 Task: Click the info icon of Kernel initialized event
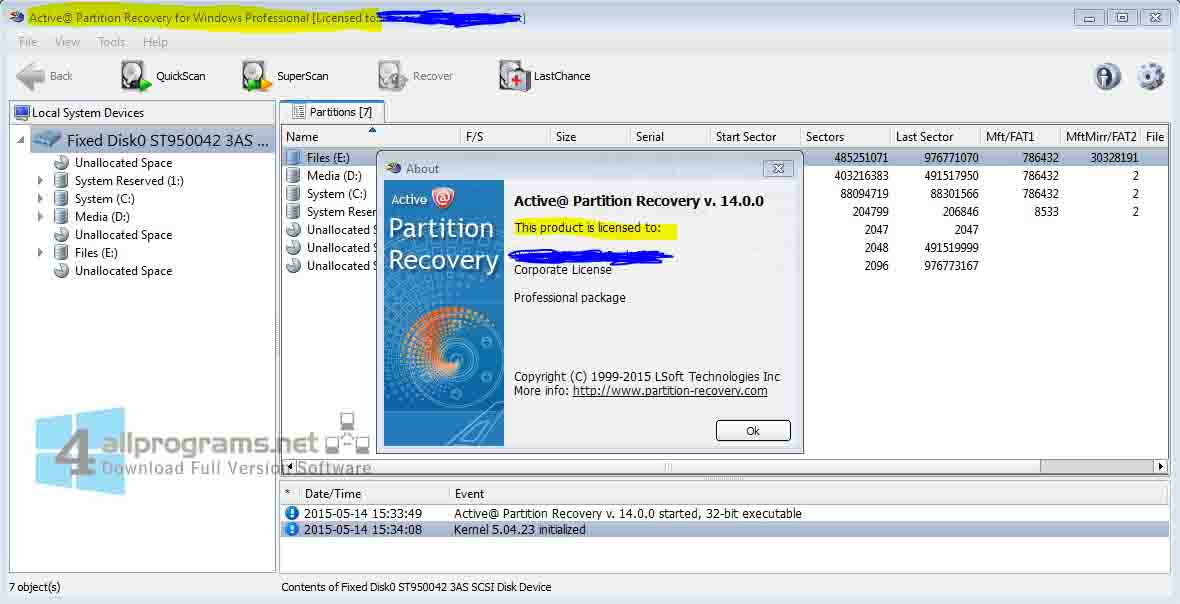[292, 530]
